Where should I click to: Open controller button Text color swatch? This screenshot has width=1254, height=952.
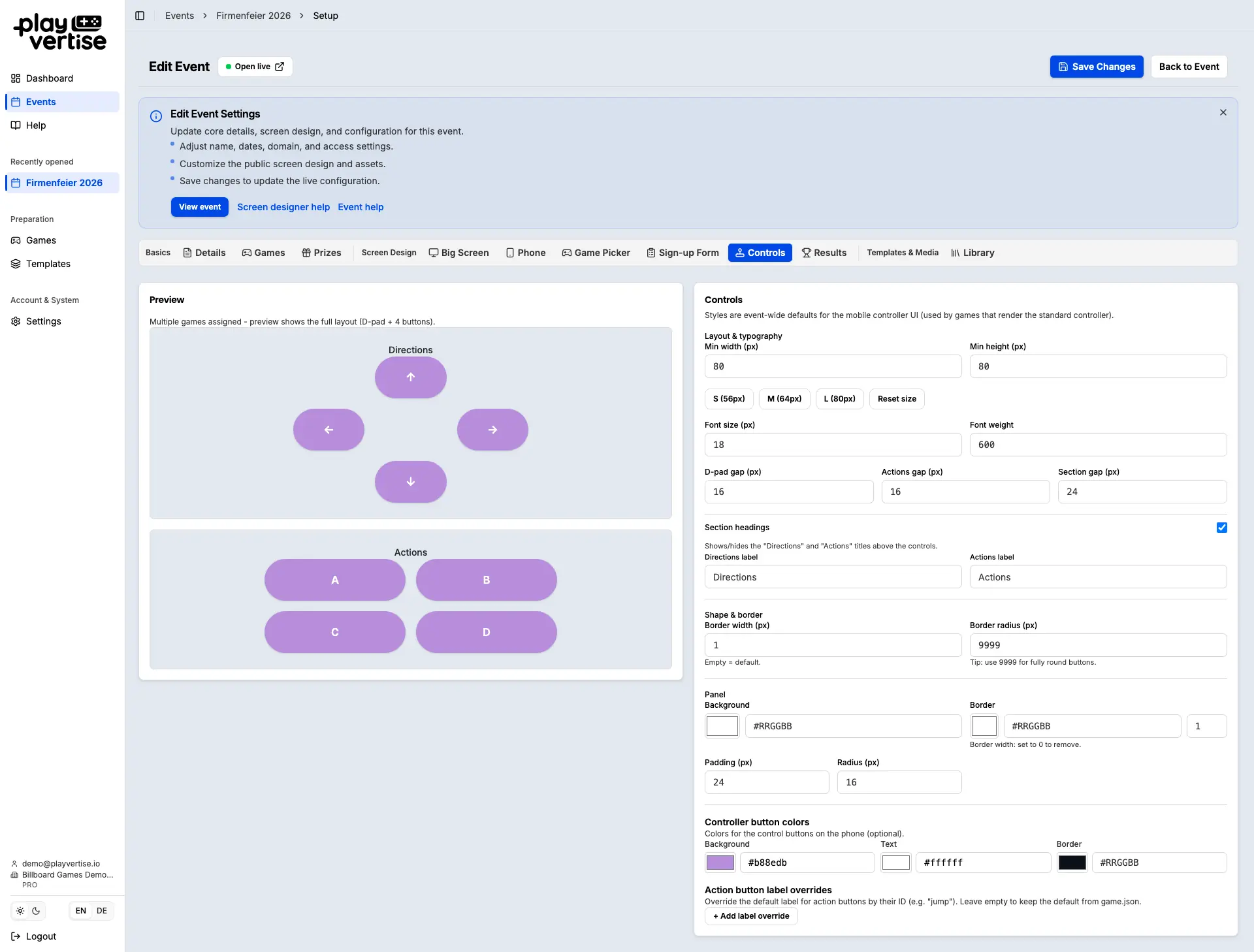point(896,863)
